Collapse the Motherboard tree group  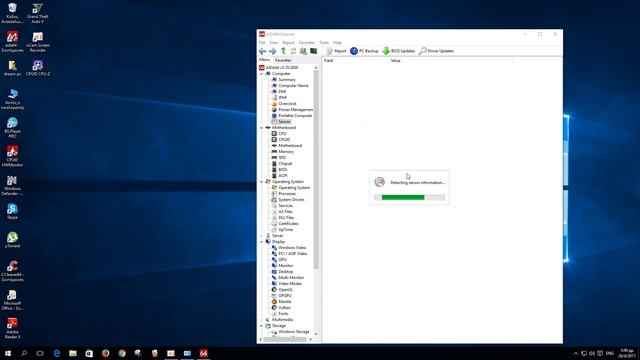pos(262,128)
